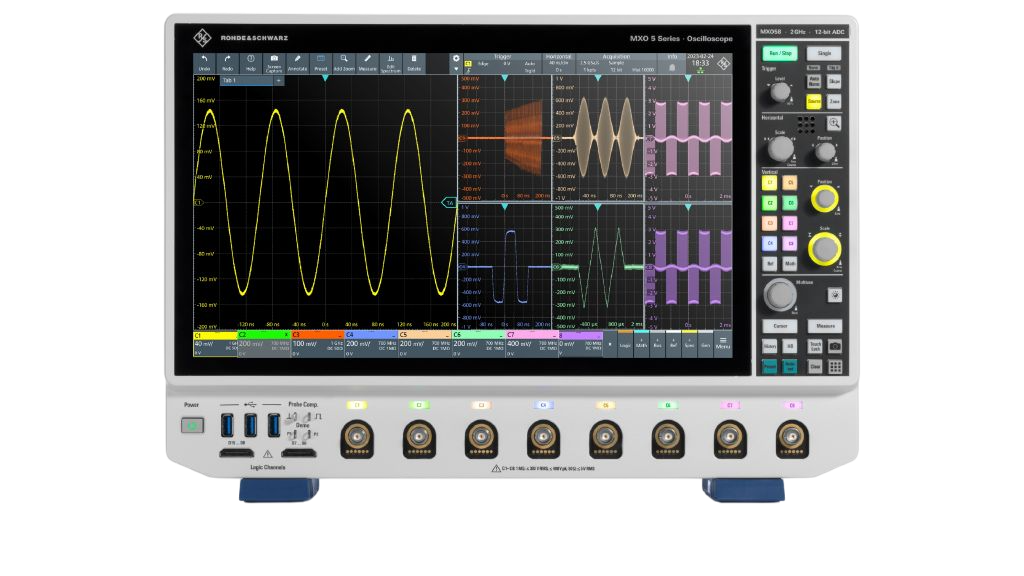The width and height of the screenshot is (1024, 576).
Task: Expand the Horizontal settings panel
Action: click(557, 63)
